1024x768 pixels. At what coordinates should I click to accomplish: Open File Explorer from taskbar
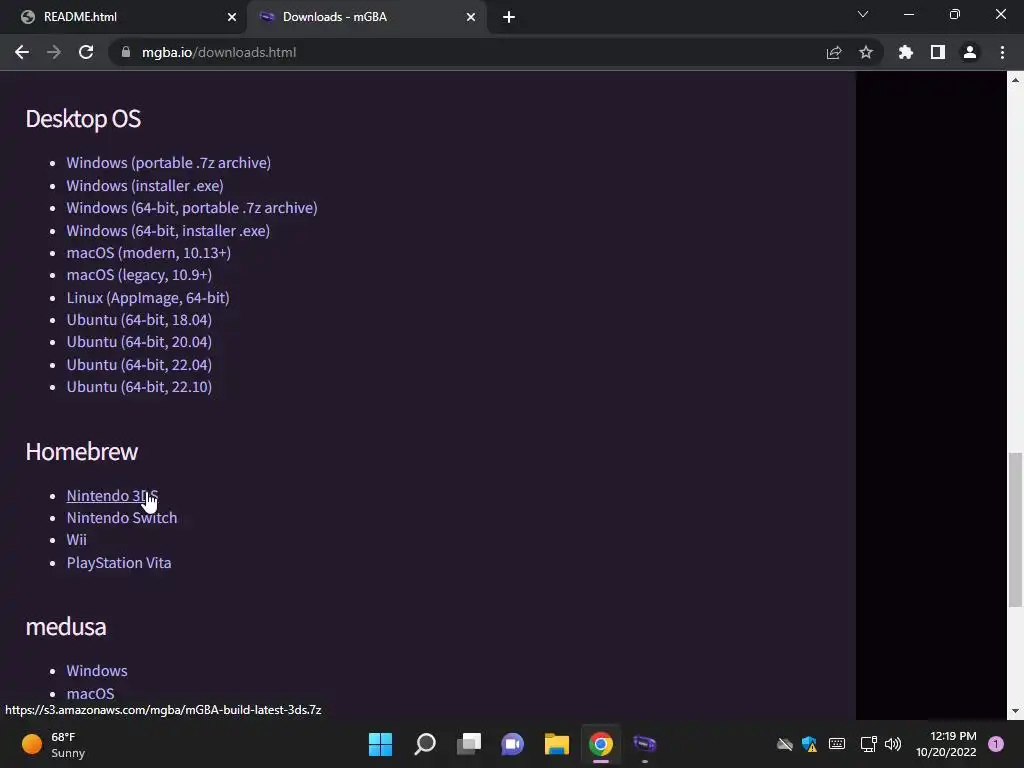coord(557,744)
